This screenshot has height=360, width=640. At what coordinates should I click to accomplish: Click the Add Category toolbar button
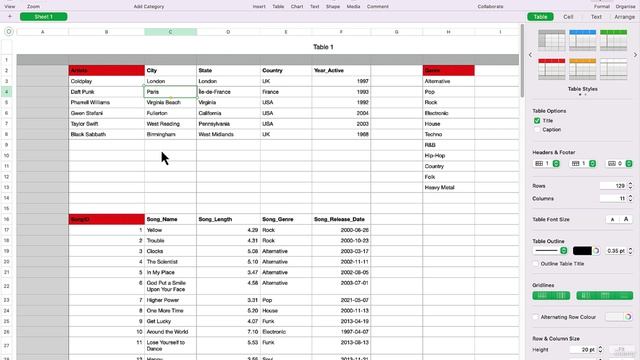click(149, 7)
